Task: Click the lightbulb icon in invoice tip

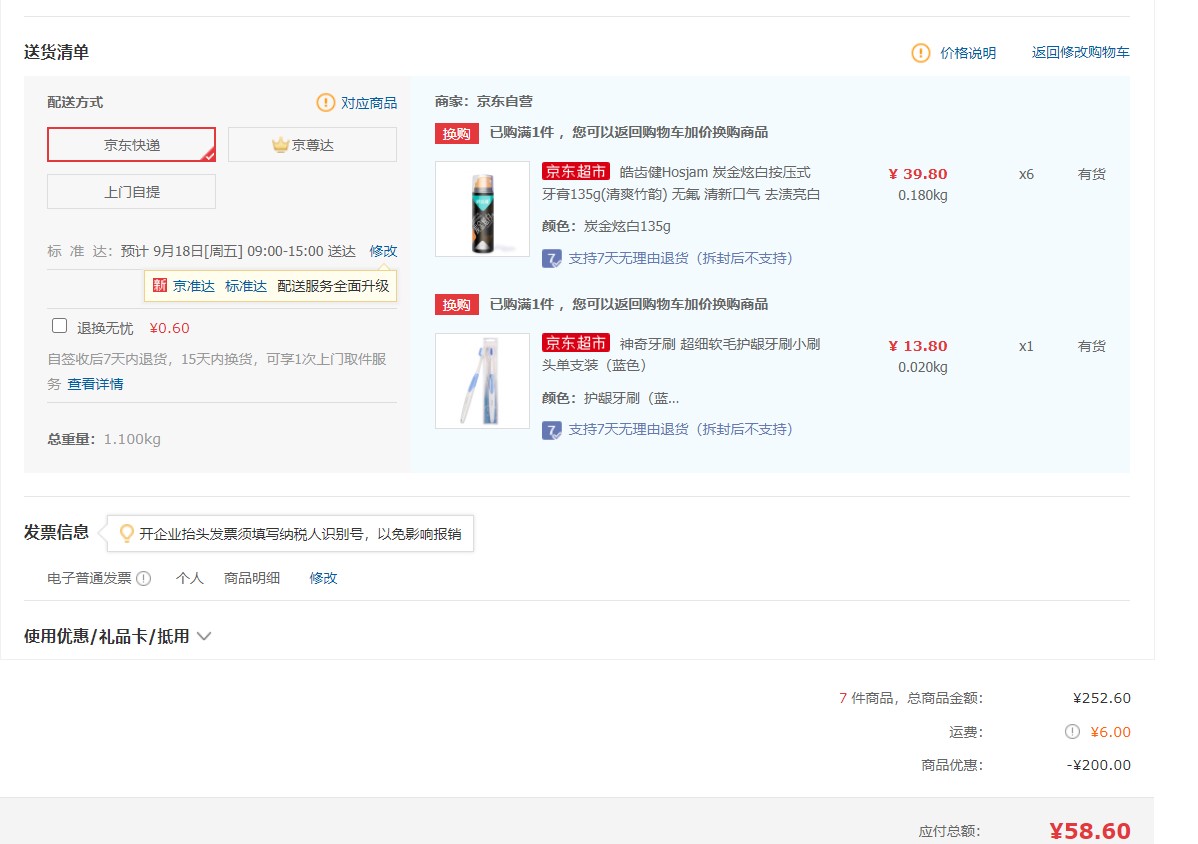Action: coord(127,533)
